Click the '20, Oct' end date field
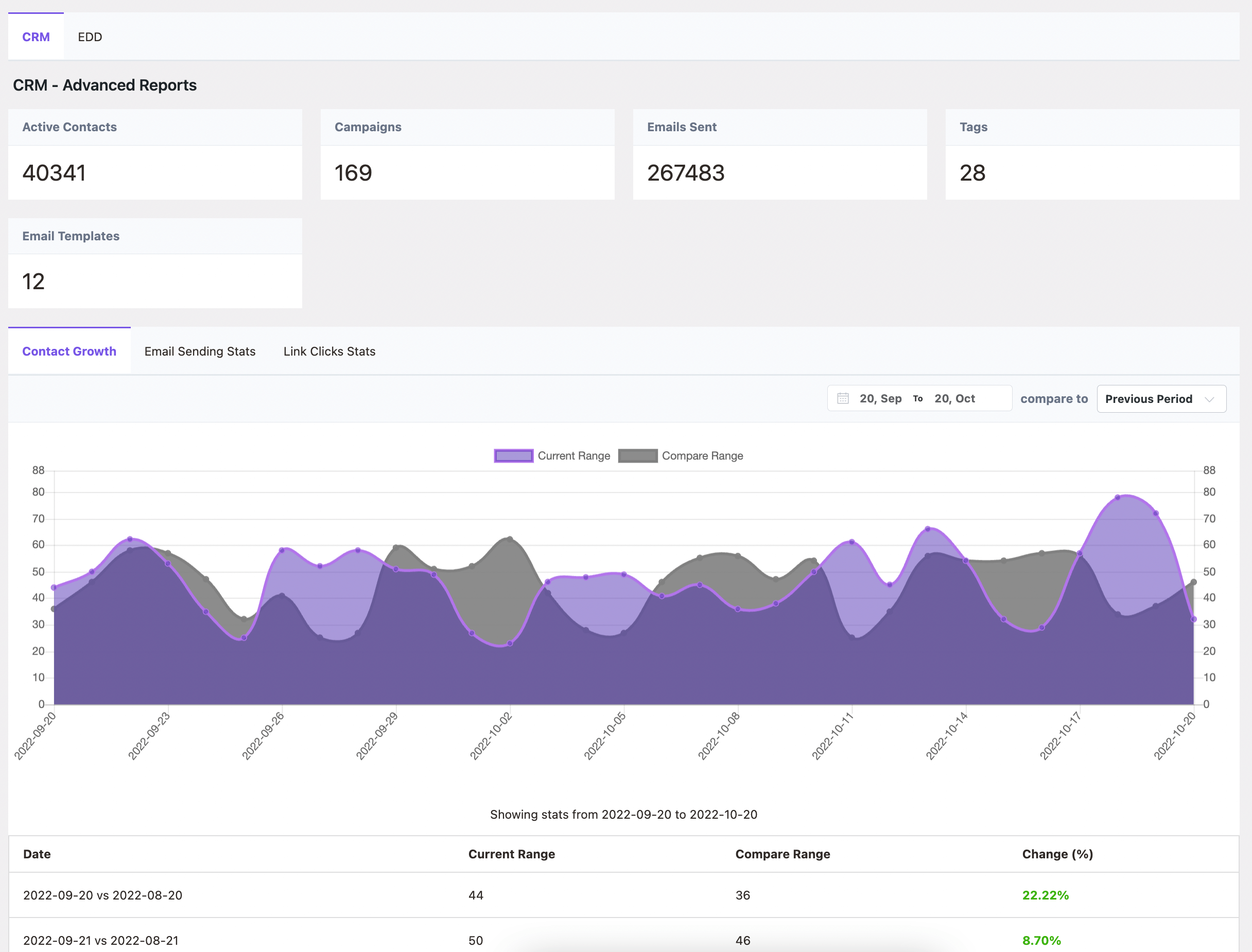The image size is (1252, 952). point(955,398)
